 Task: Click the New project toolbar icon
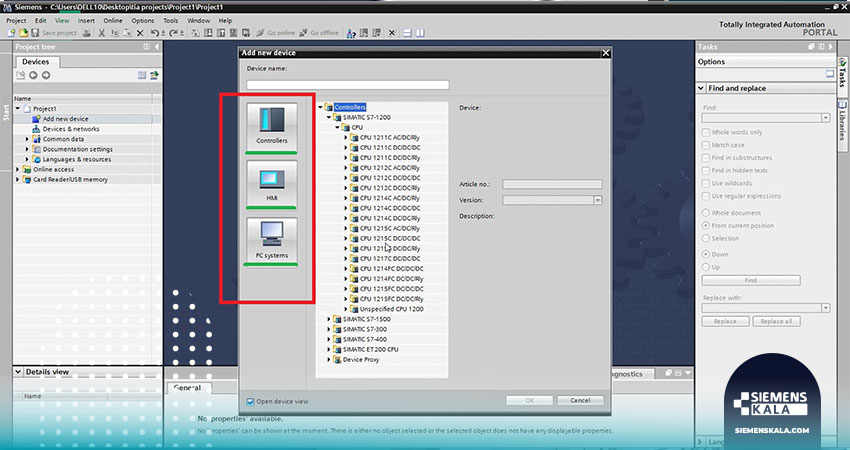click(11, 33)
